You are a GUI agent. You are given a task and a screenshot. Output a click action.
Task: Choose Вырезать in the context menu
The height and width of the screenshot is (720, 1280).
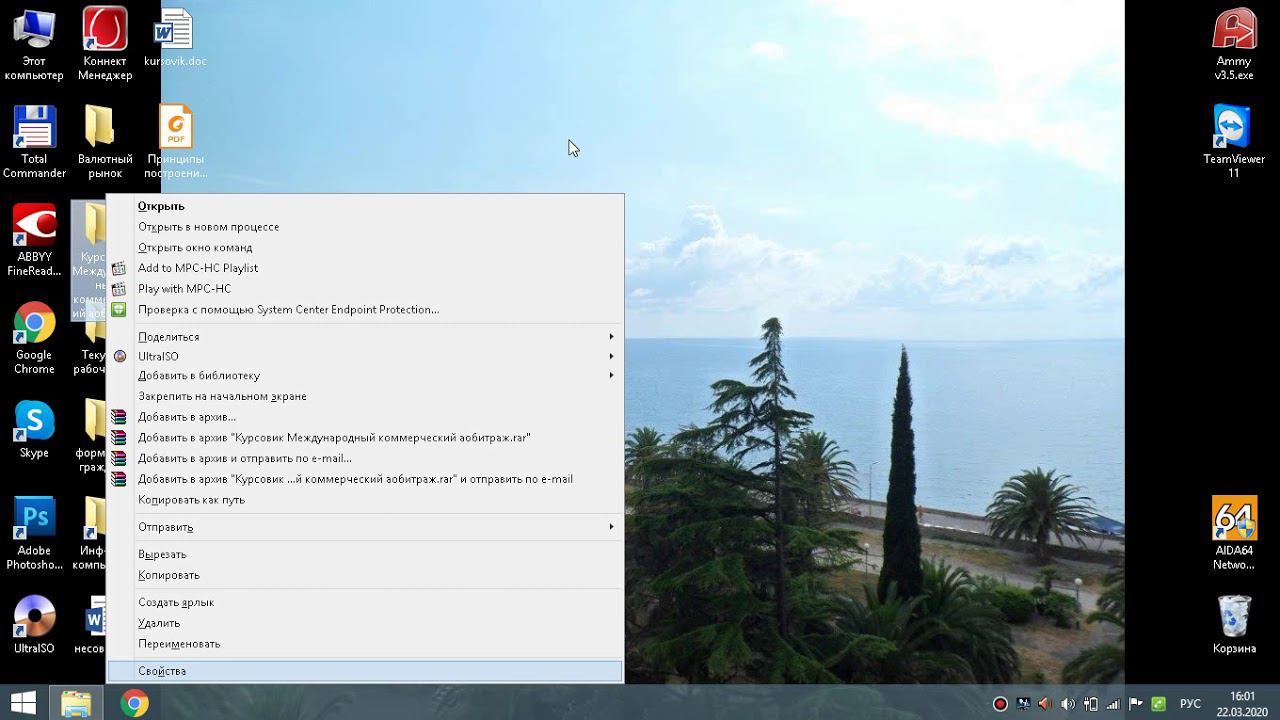pyautogui.click(x=365, y=554)
